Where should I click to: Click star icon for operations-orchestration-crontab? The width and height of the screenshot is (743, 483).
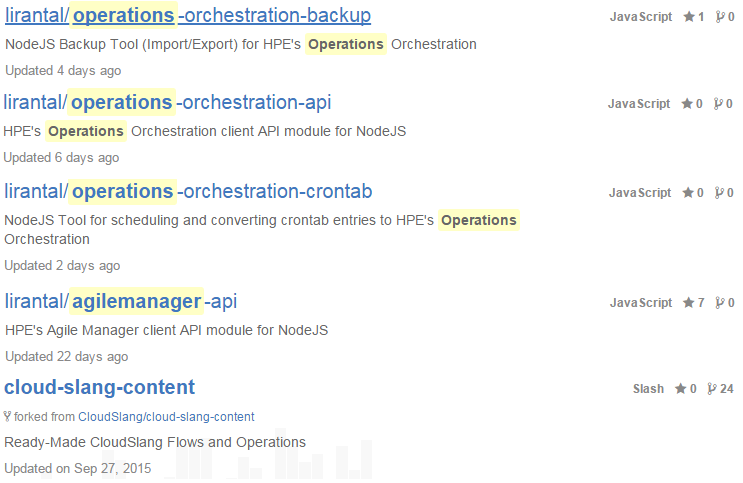point(687,192)
